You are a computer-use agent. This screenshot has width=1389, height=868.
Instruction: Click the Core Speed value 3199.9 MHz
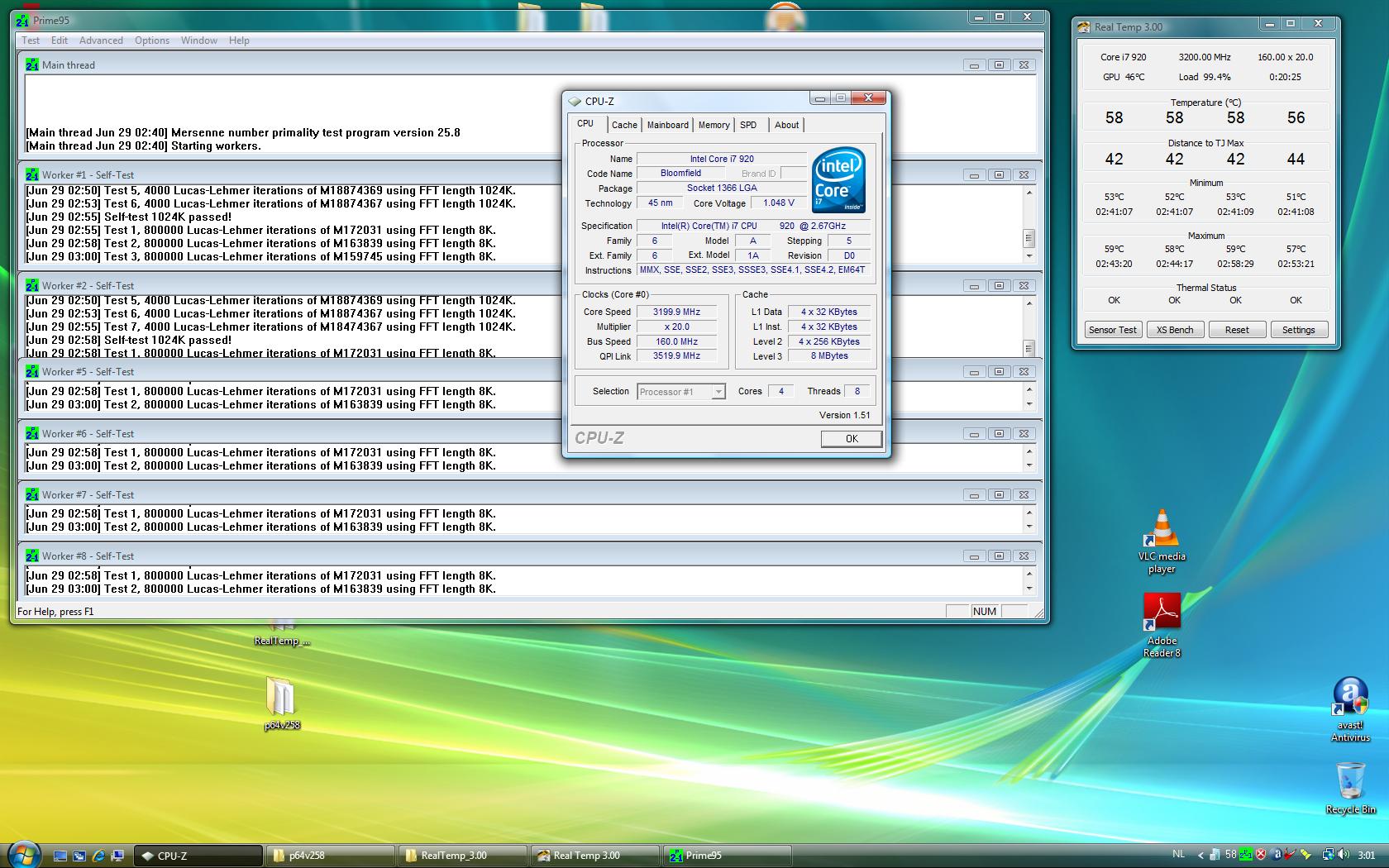tap(676, 312)
